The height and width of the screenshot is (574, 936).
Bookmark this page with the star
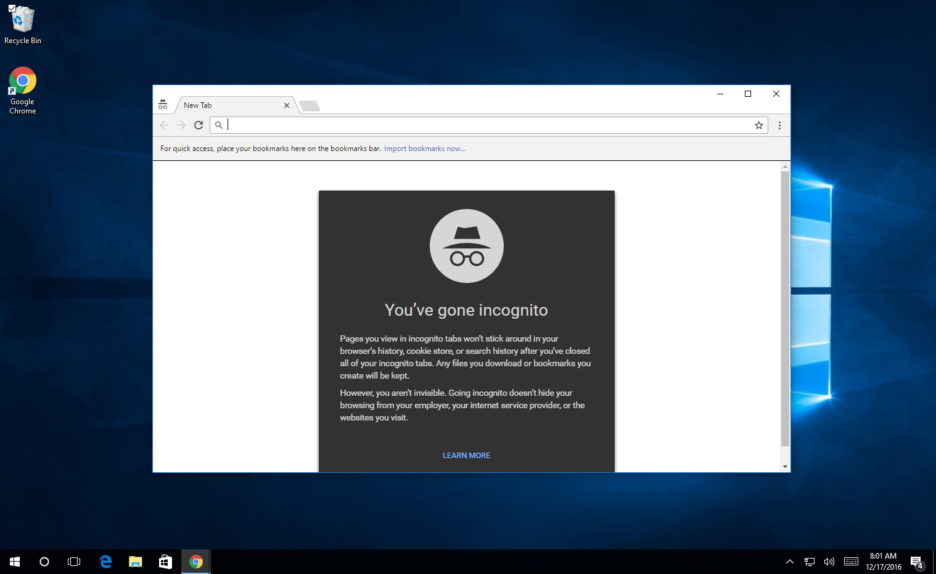tap(759, 125)
